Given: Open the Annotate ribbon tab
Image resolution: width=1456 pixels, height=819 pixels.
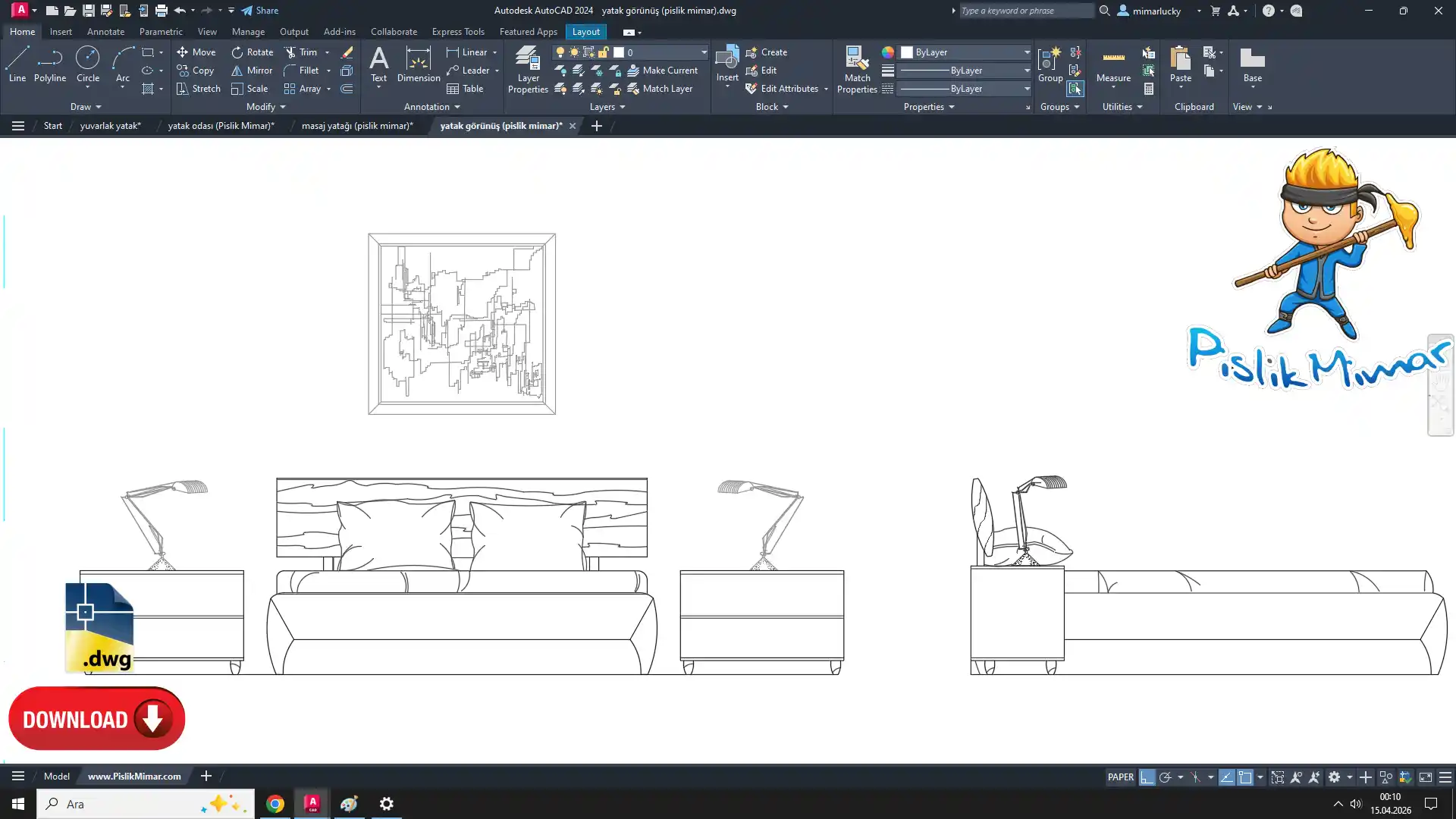Looking at the screenshot, I should pos(105,32).
